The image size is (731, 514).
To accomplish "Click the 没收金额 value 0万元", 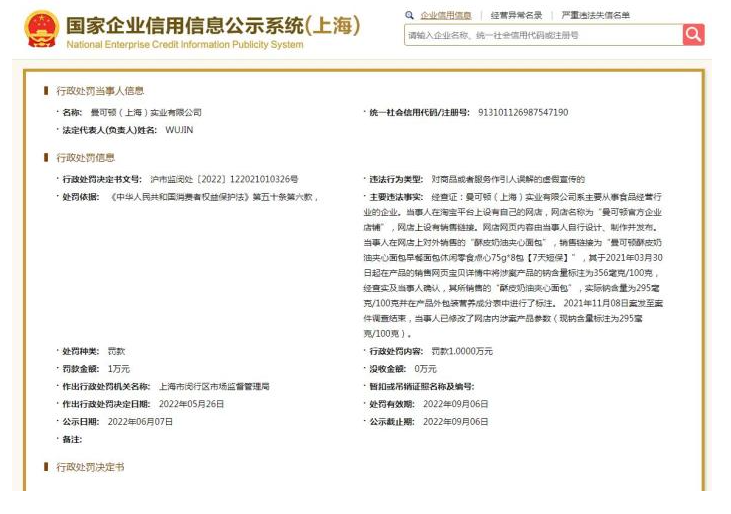I will [425, 369].
